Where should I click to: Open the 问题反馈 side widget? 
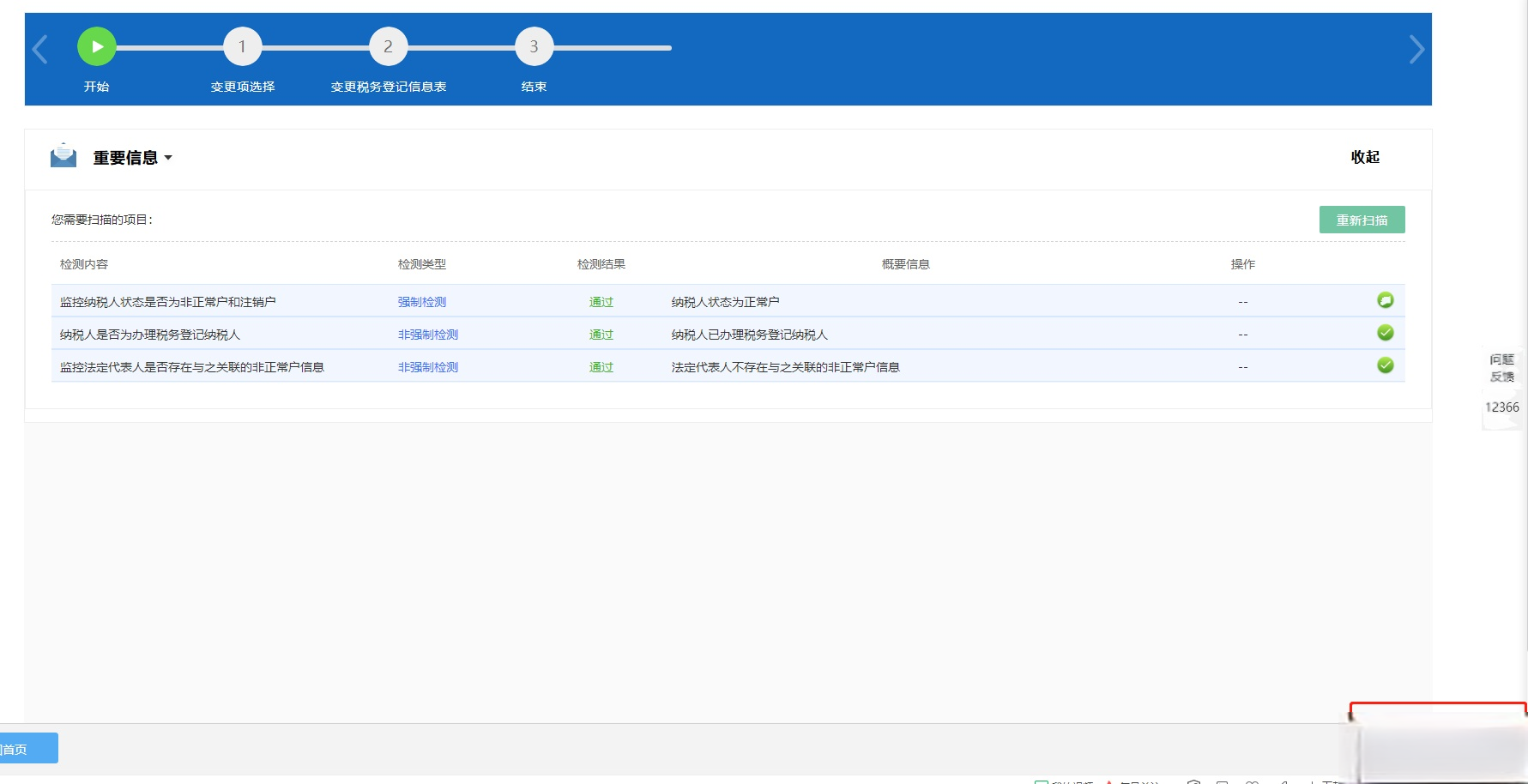(1501, 368)
